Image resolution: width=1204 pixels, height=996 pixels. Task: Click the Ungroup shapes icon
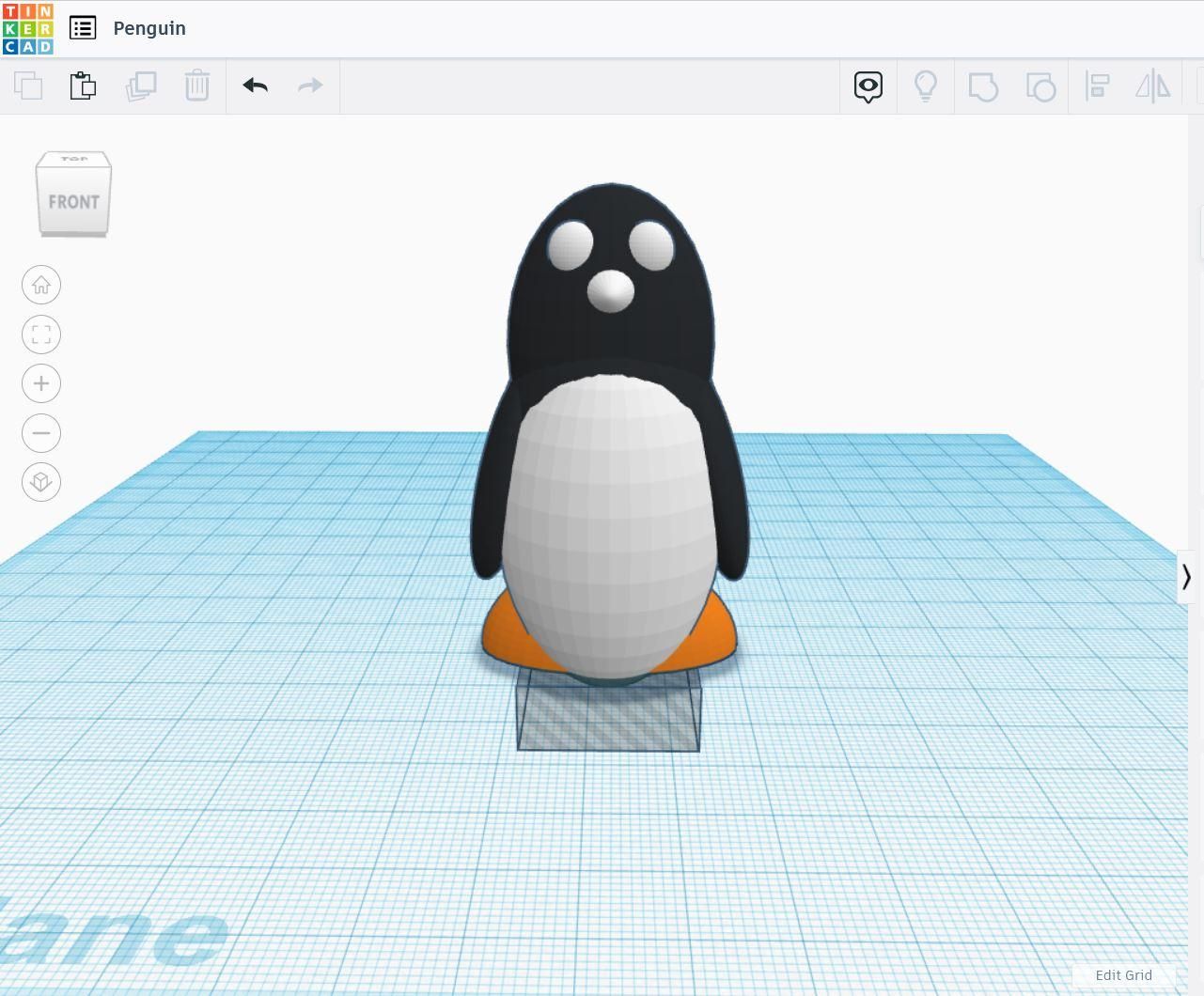[x=1040, y=86]
